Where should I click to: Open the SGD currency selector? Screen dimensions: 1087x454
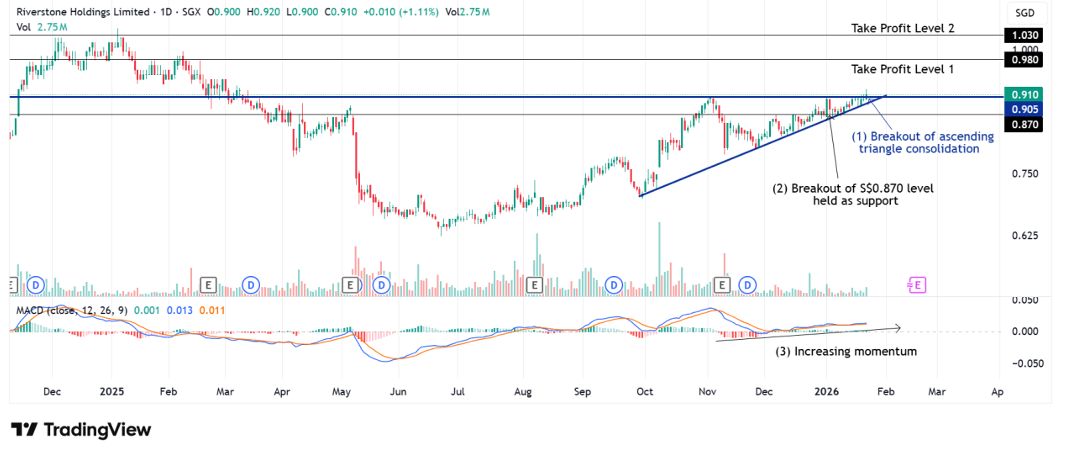coord(1024,12)
